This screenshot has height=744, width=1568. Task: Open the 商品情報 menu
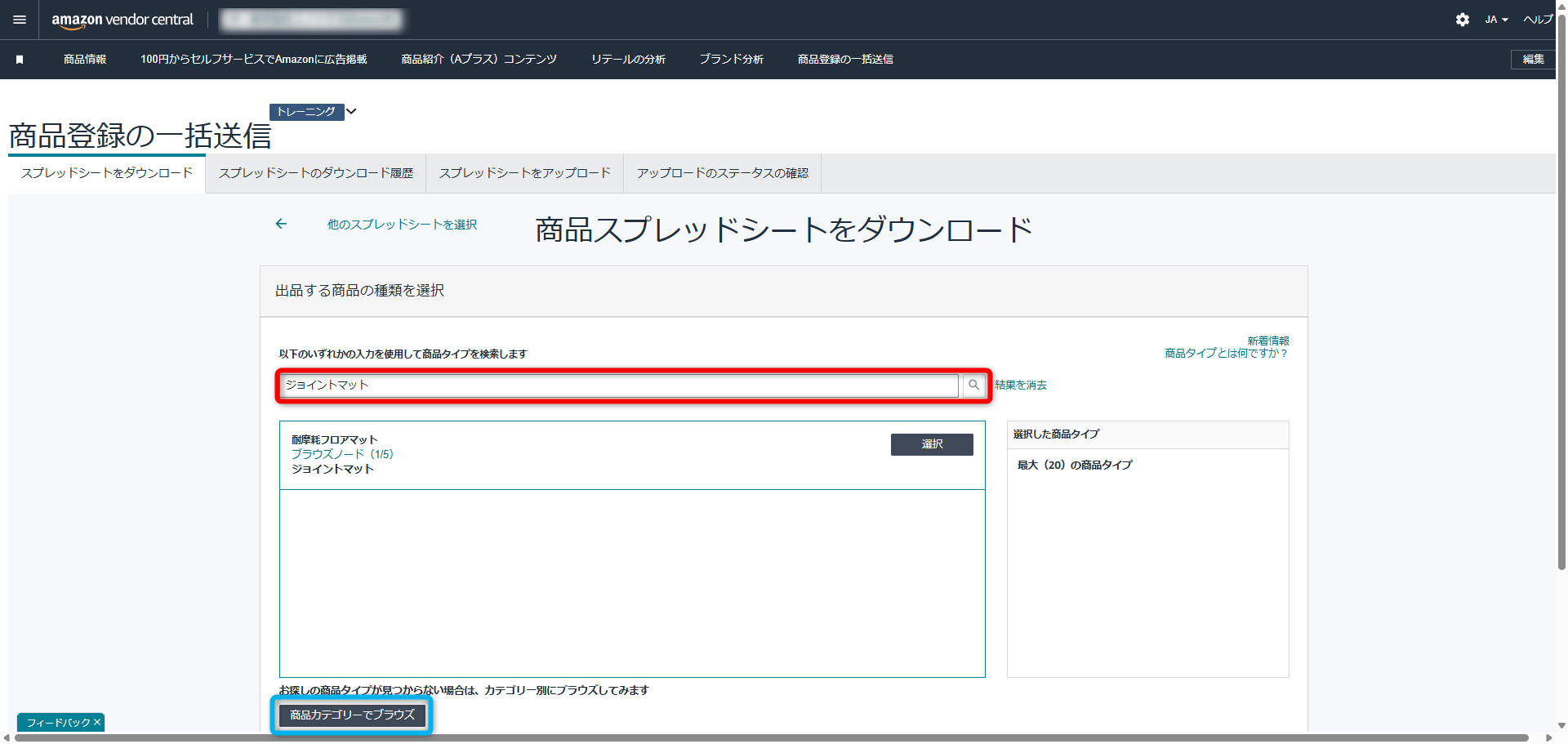point(85,60)
